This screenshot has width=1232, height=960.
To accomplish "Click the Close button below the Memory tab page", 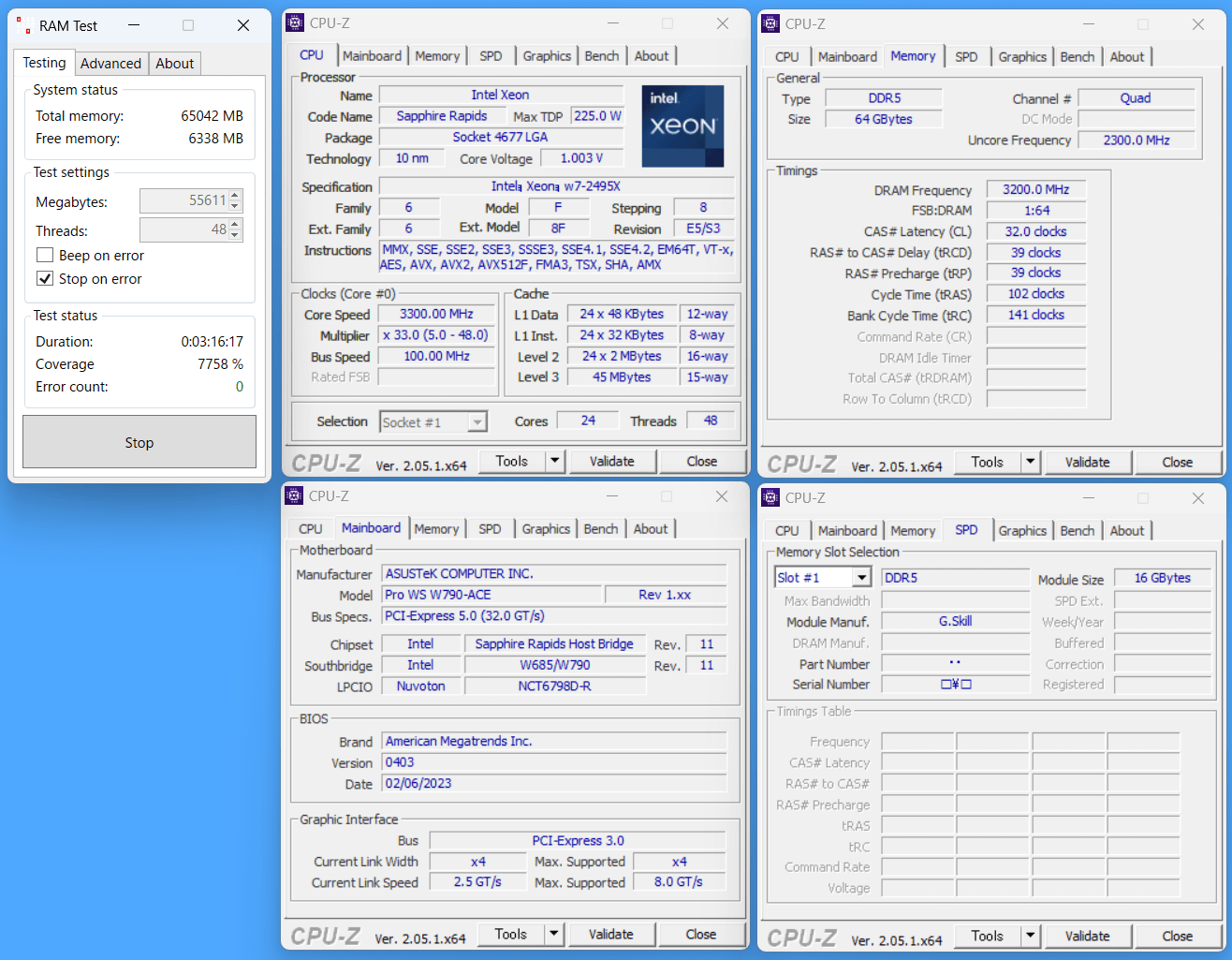I will click(x=1178, y=462).
